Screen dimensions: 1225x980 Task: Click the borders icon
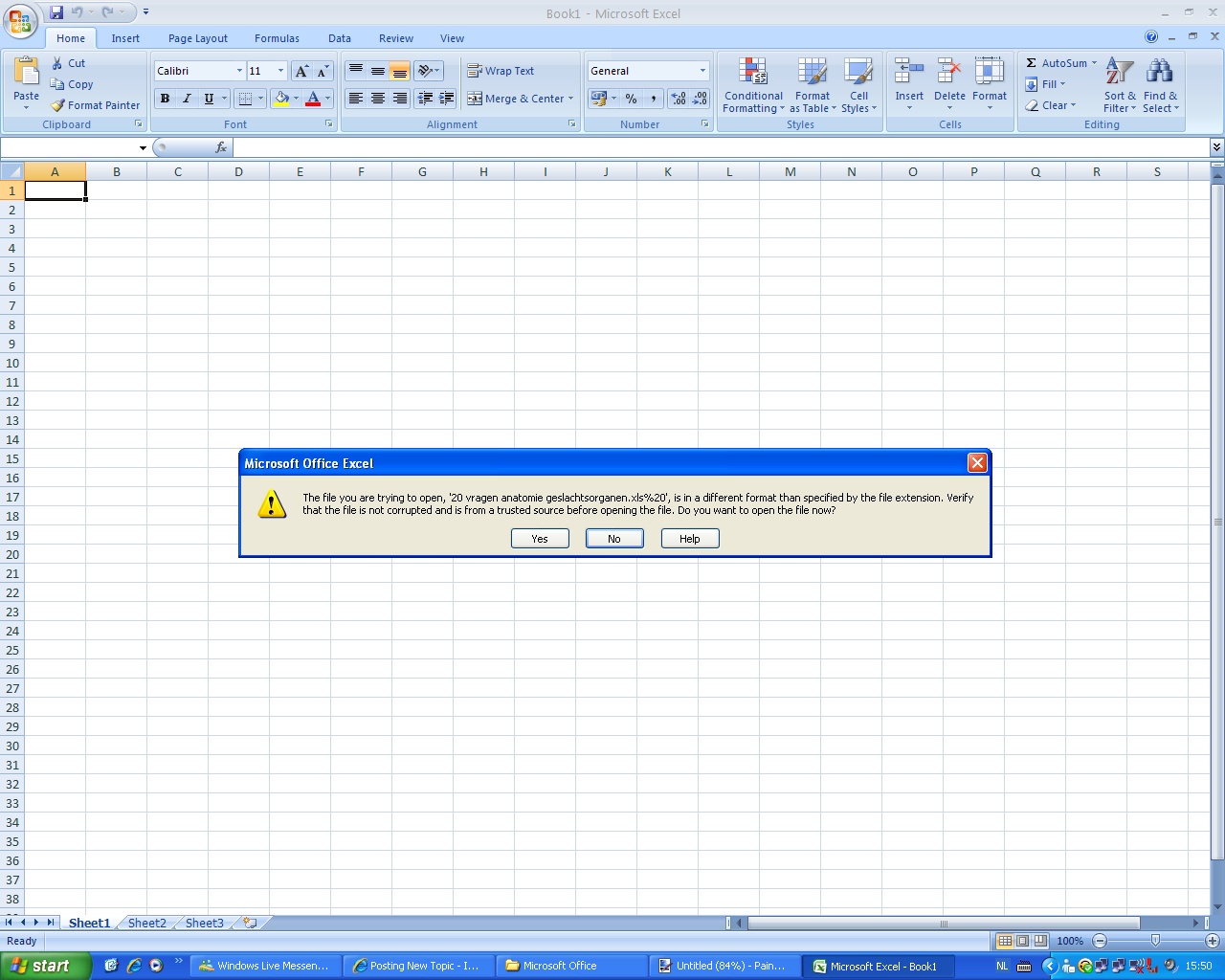click(245, 99)
